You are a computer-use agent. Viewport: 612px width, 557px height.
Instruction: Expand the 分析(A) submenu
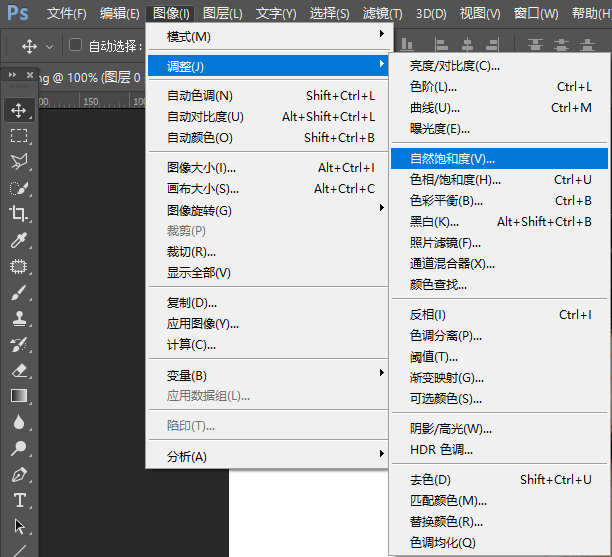268,456
